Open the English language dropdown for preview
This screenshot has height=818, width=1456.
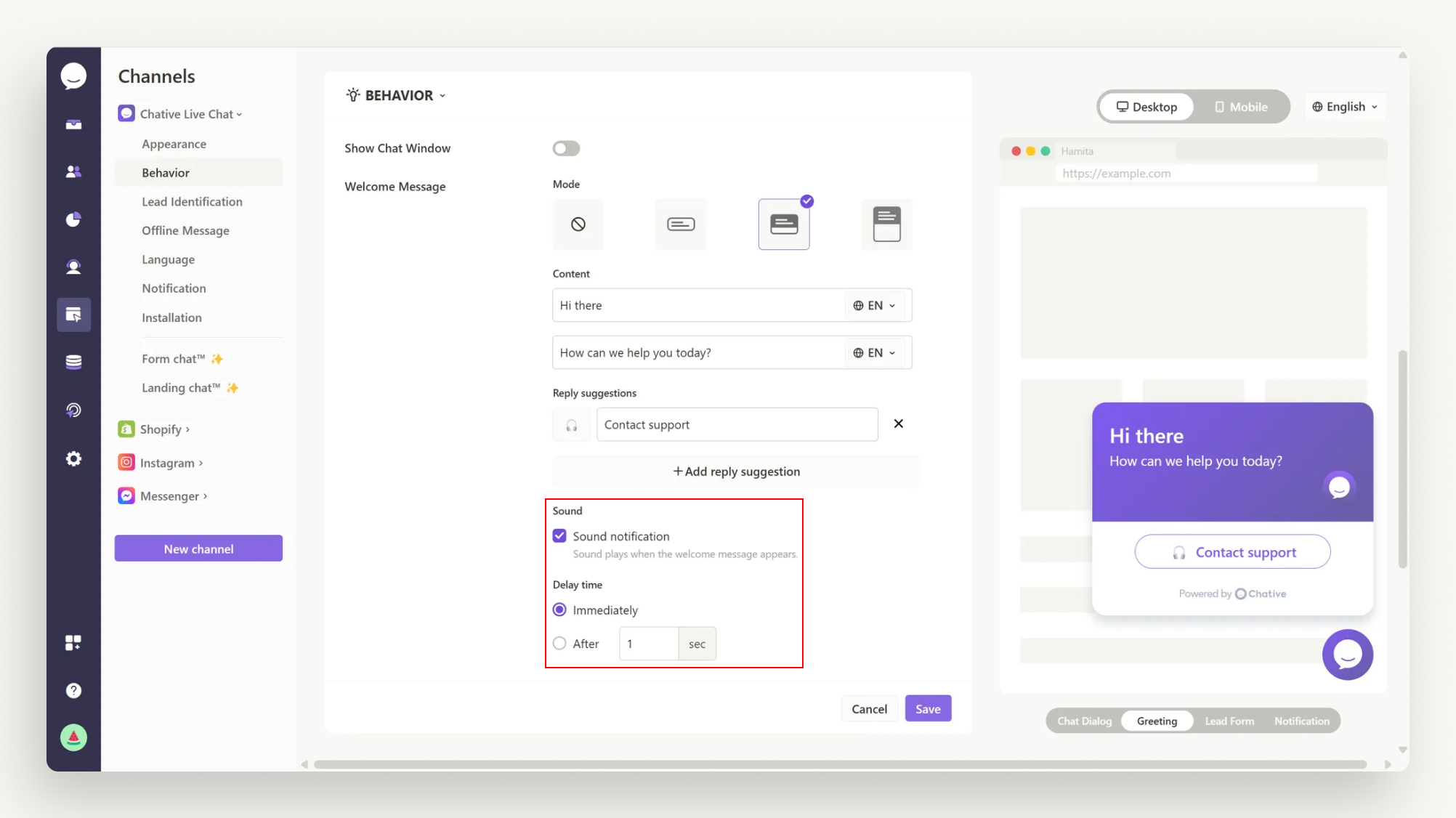pyautogui.click(x=1345, y=107)
